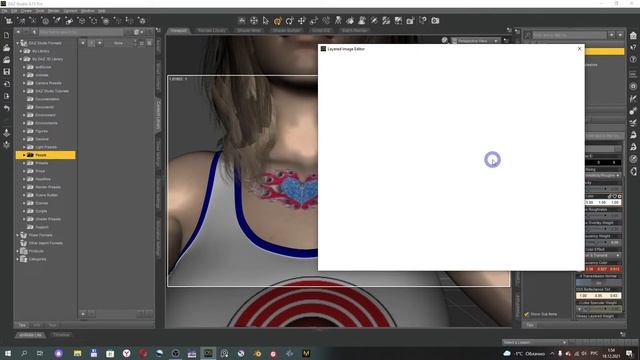The height and width of the screenshot is (360, 640).
Task: Collapse the DAZ Studio Formats node
Action: 18,43
